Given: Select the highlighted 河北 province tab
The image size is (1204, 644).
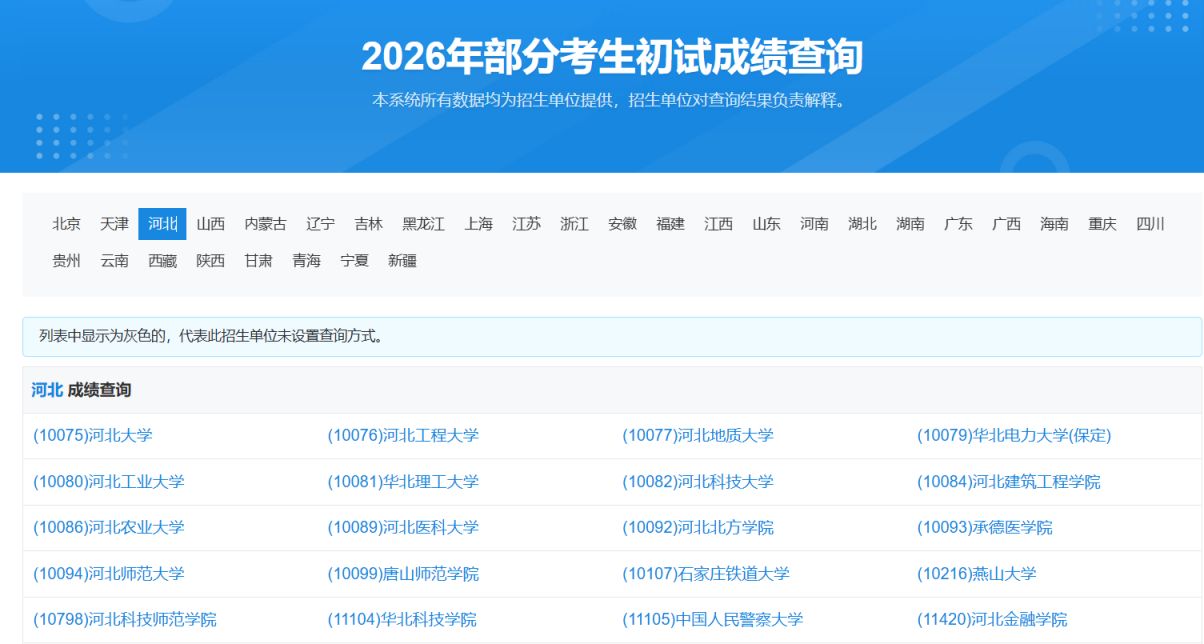Looking at the screenshot, I should pos(163,224).
